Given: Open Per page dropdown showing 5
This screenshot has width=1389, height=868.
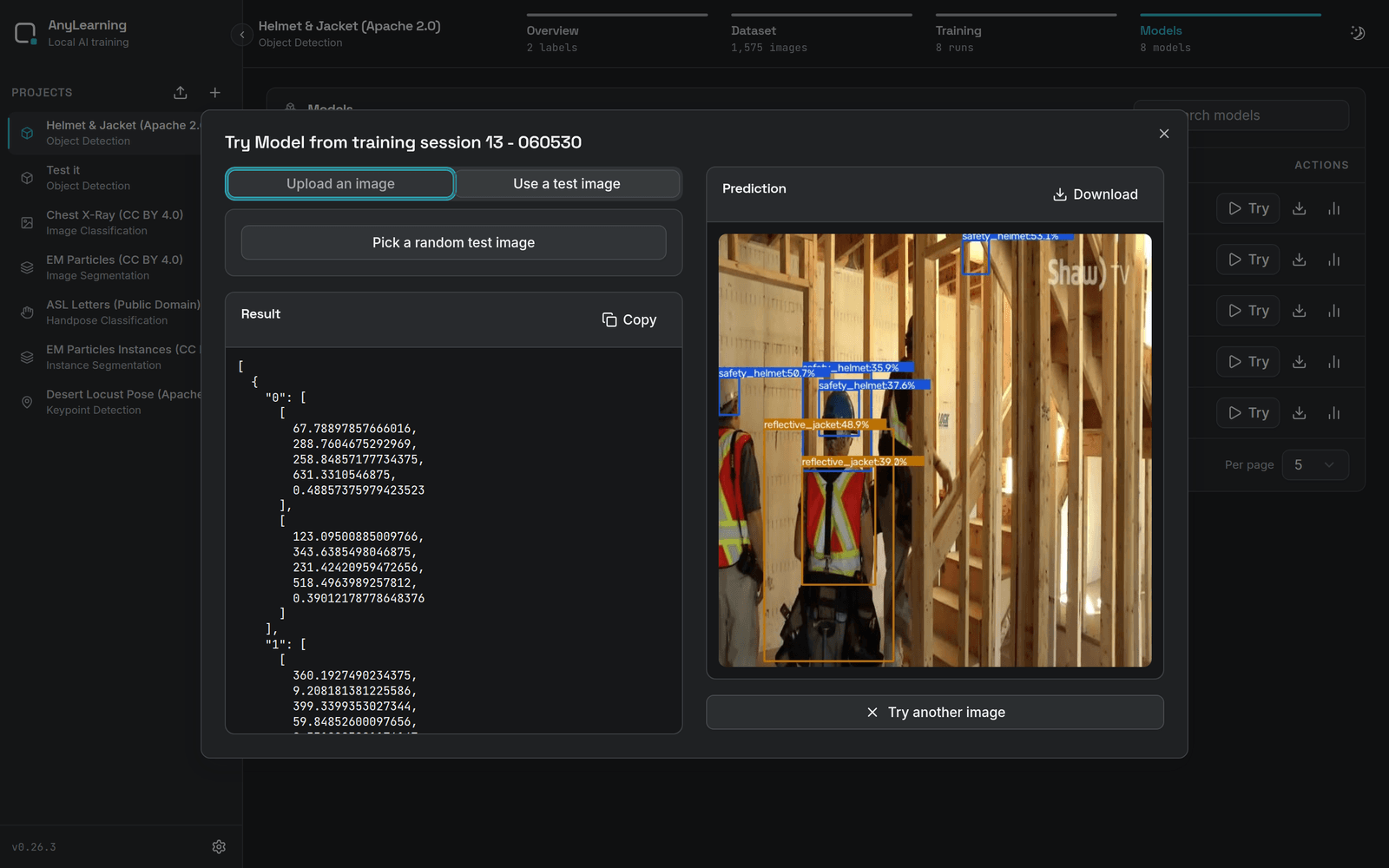Looking at the screenshot, I should click(1315, 464).
